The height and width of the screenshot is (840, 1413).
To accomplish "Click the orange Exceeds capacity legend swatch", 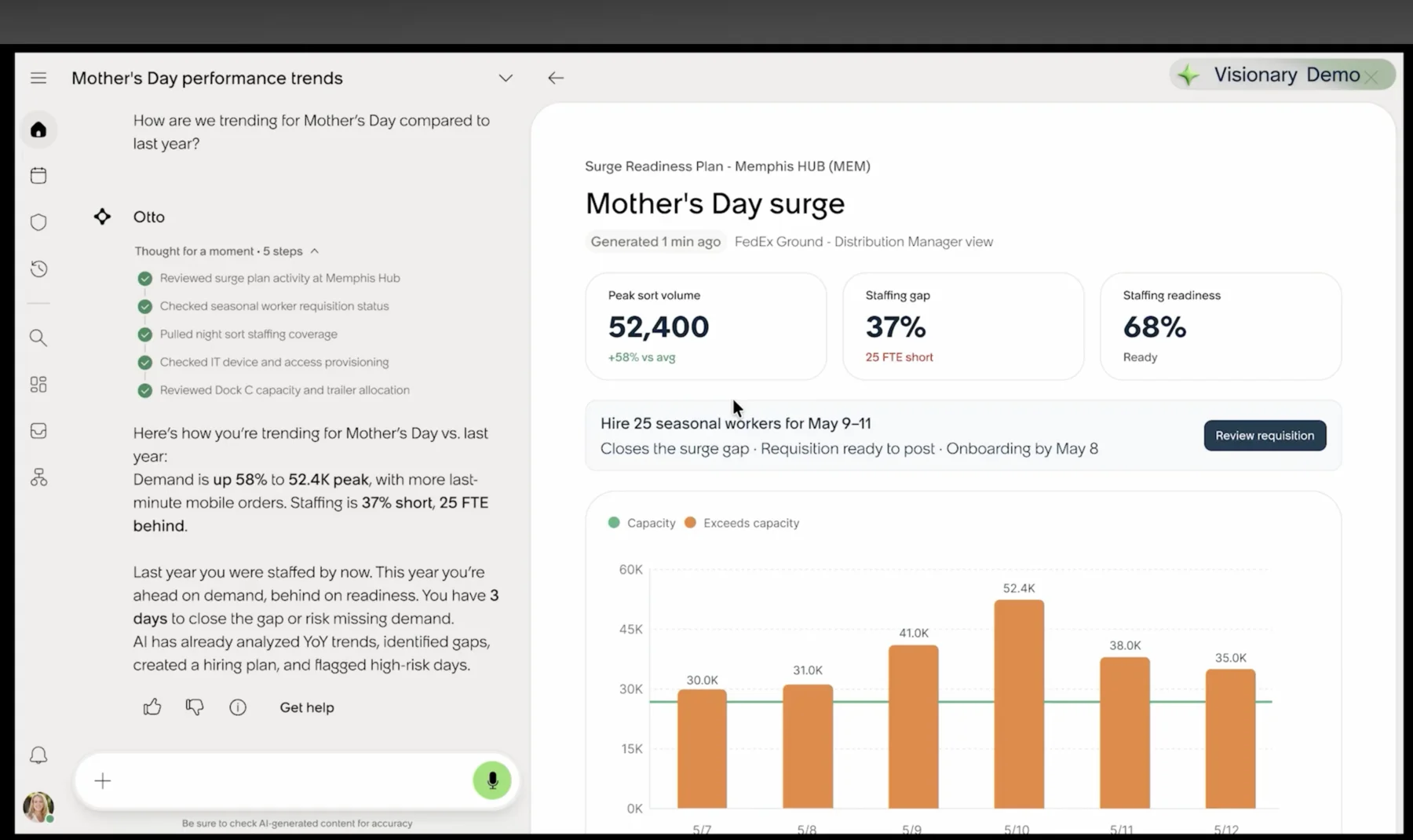I will [x=690, y=523].
